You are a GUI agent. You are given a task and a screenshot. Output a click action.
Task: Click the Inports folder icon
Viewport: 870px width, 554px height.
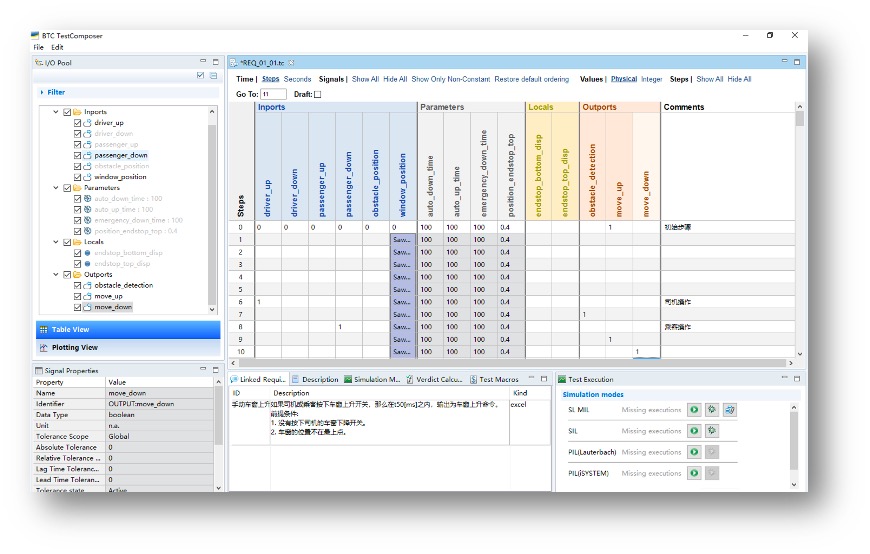(x=77, y=112)
